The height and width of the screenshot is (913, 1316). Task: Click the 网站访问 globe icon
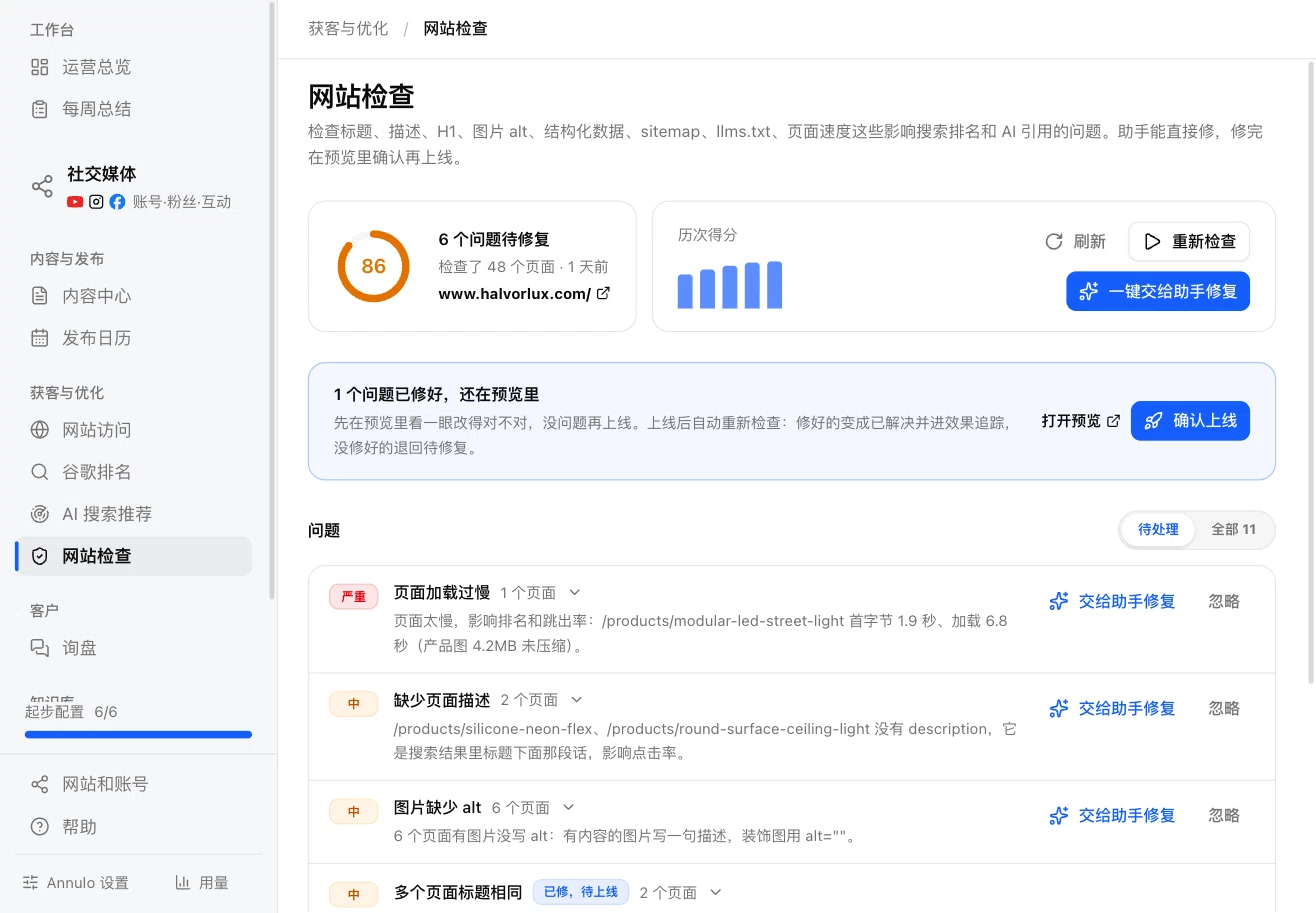[40, 430]
